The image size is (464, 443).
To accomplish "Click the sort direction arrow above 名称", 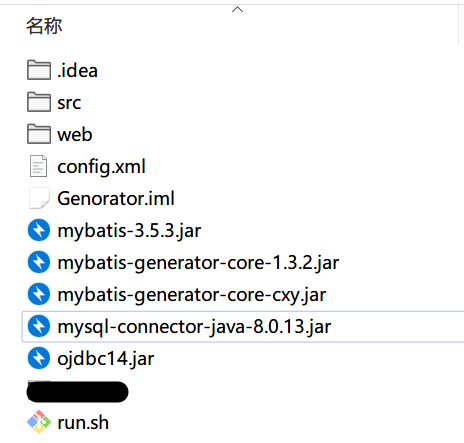I will (237, 9).
